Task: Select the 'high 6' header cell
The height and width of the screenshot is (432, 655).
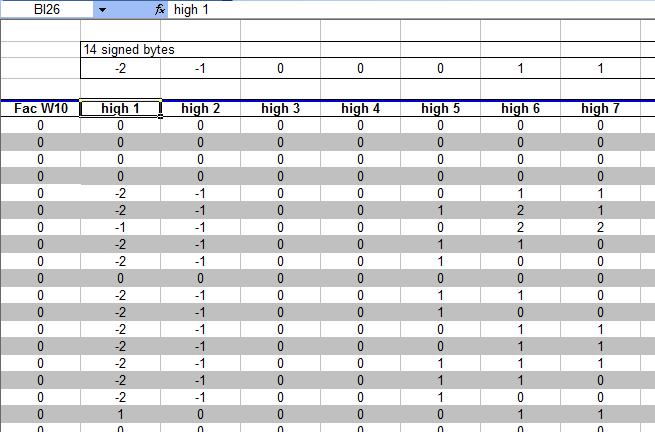Action: click(520, 109)
